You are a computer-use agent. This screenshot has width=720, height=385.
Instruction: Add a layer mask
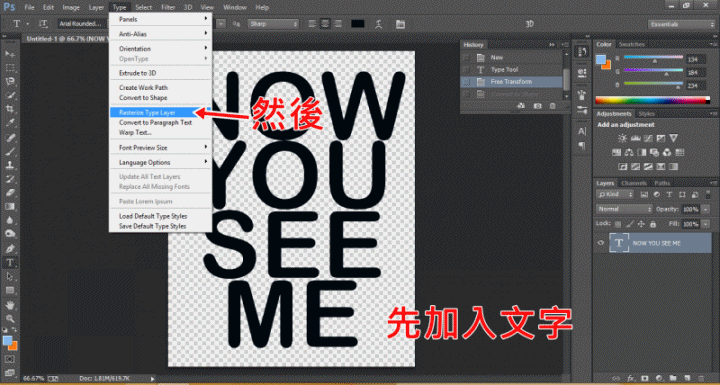(x=644, y=378)
